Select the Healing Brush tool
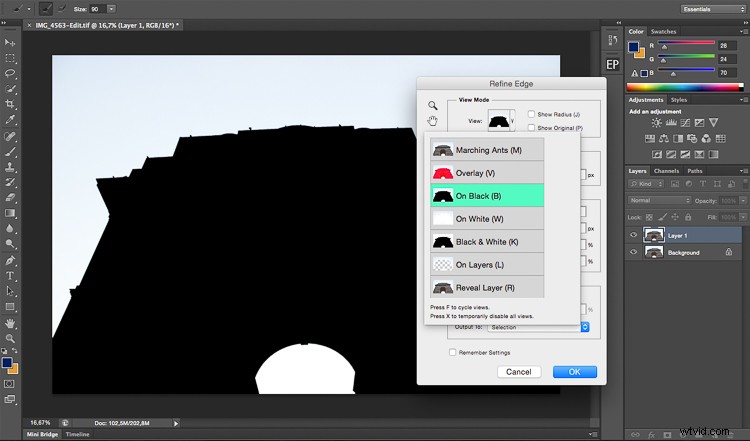Screen dimensions: 750x441 (x=10, y=136)
